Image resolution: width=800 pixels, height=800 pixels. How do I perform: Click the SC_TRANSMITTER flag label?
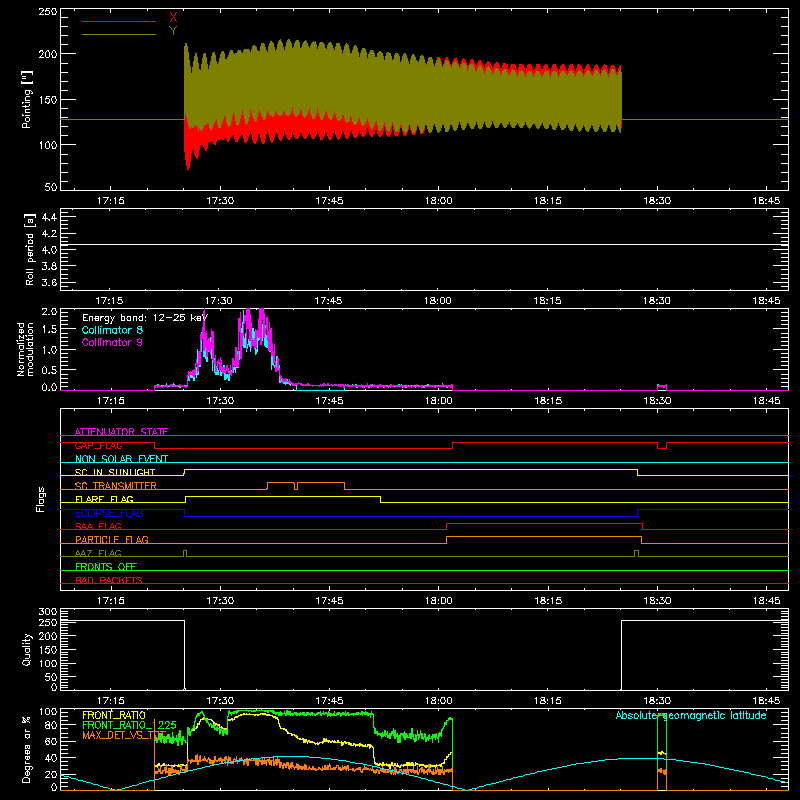coord(116,485)
